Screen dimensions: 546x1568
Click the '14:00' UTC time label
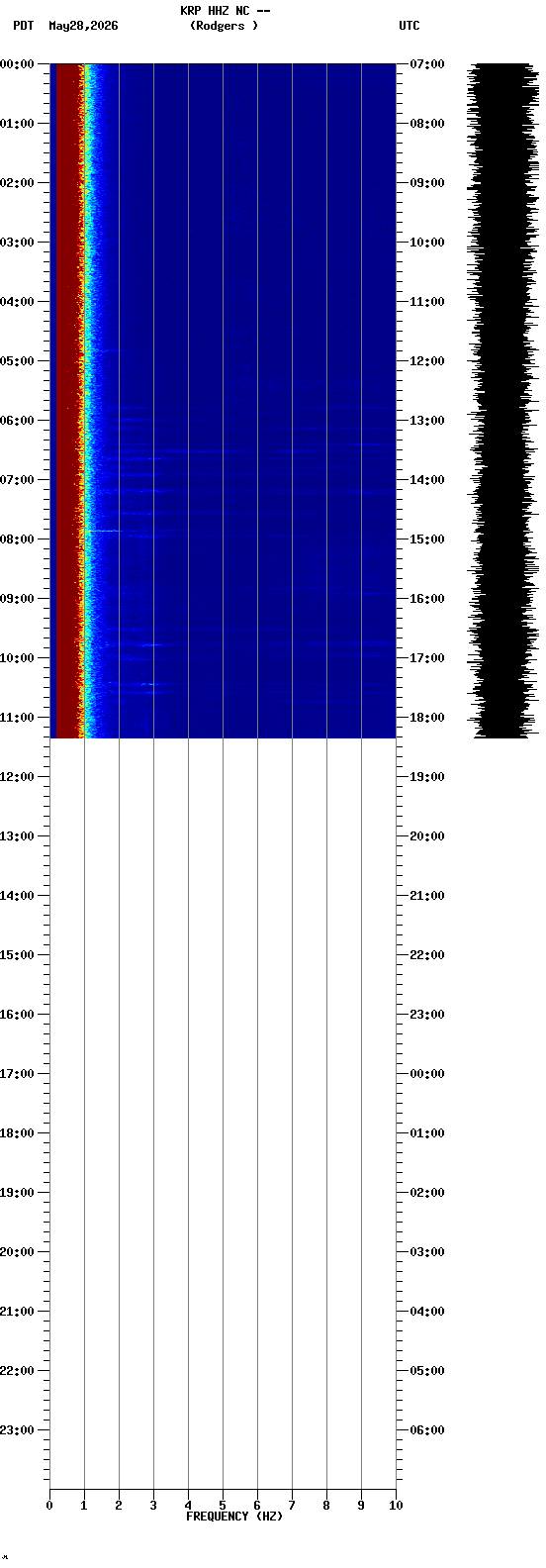(427, 480)
